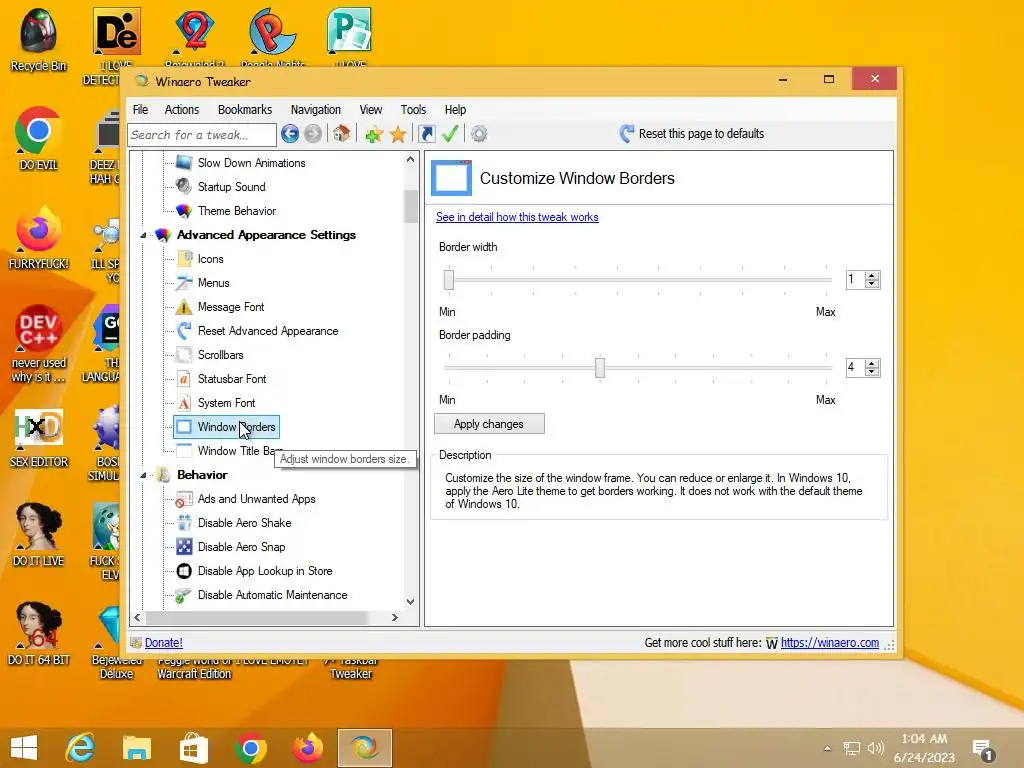
Task: Click the Search for a tweak box
Action: [x=202, y=135]
